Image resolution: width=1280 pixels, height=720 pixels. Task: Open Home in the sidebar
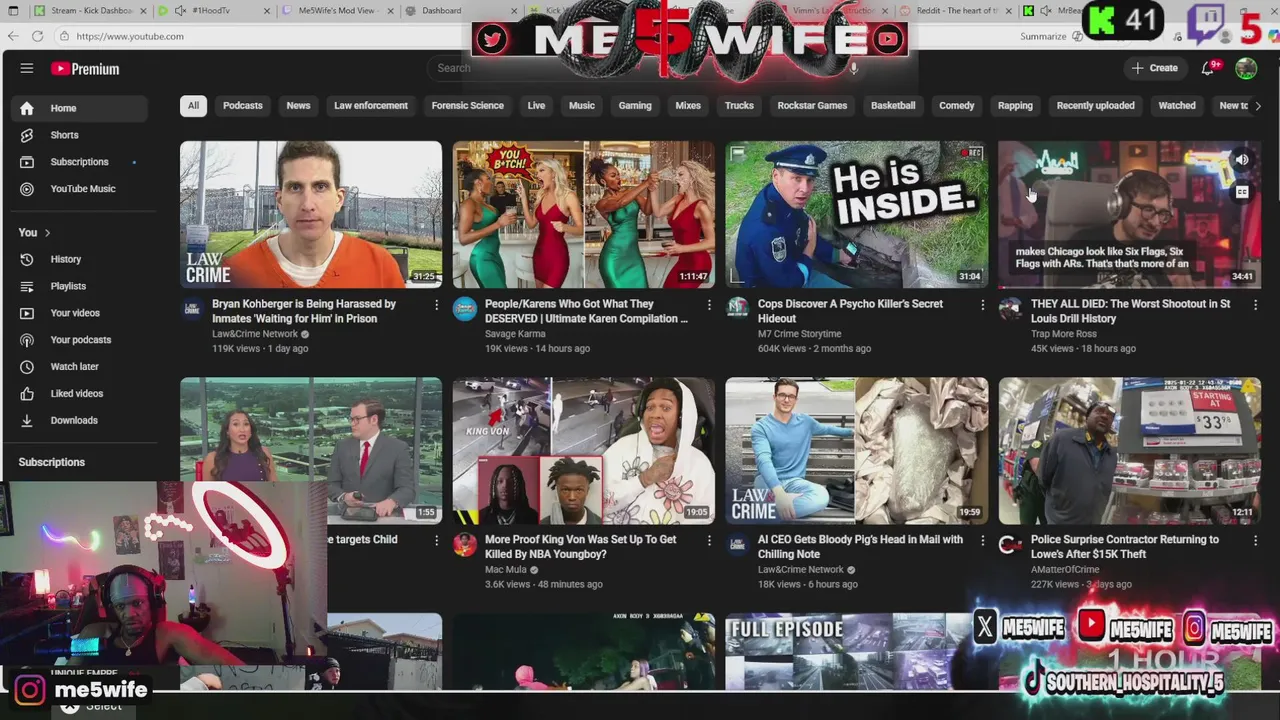tap(80, 108)
